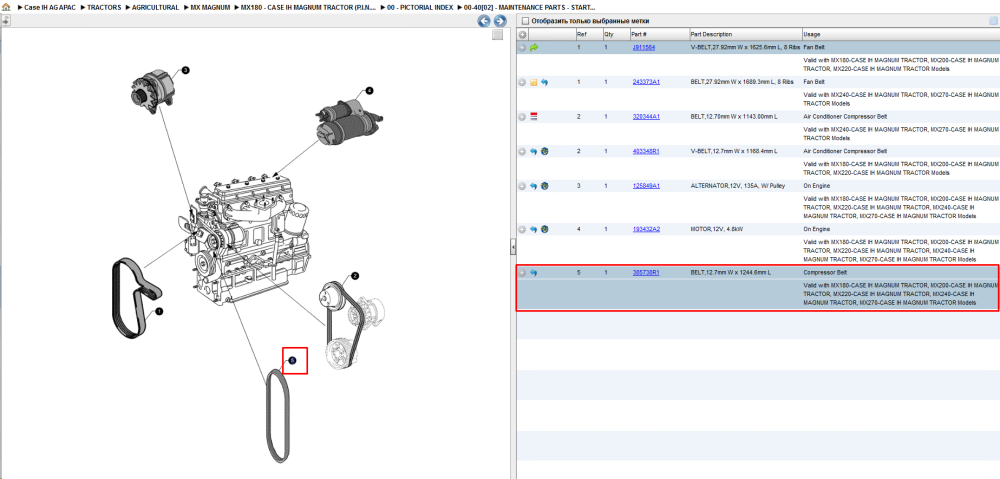Sort by the 'Part #' column header
The image size is (1000, 479).
tap(659, 34)
